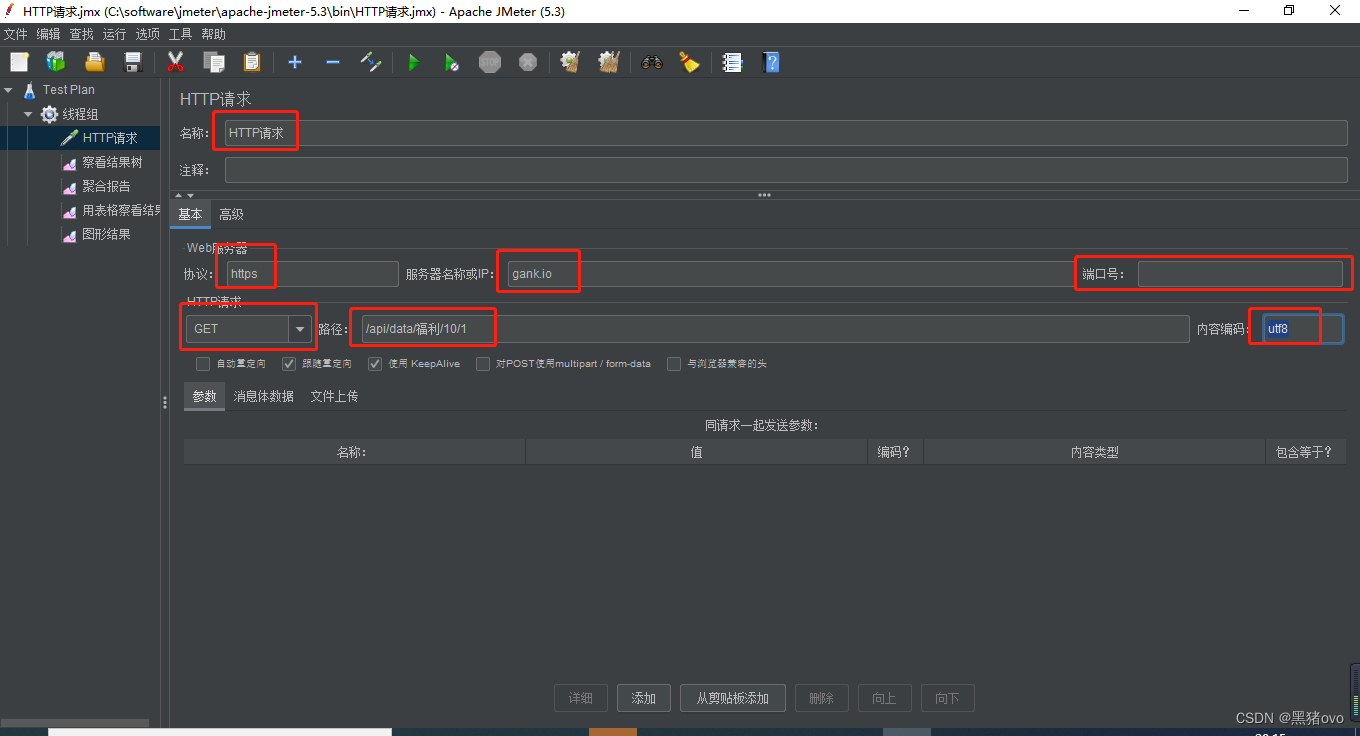Click the 添加 button
This screenshot has height=736, width=1360.
coord(643,698)
